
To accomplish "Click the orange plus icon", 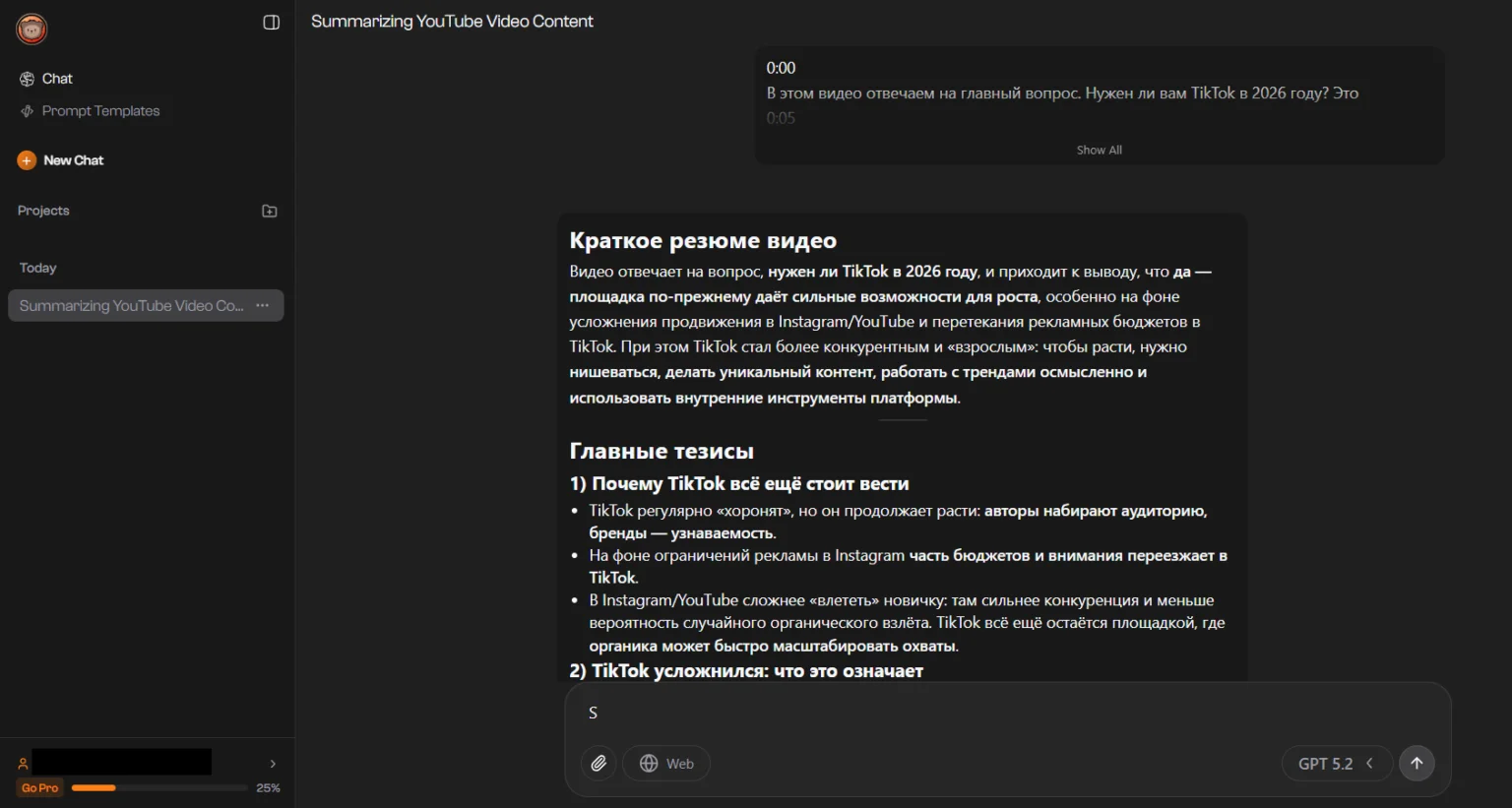I will click(x=27, y=160).
